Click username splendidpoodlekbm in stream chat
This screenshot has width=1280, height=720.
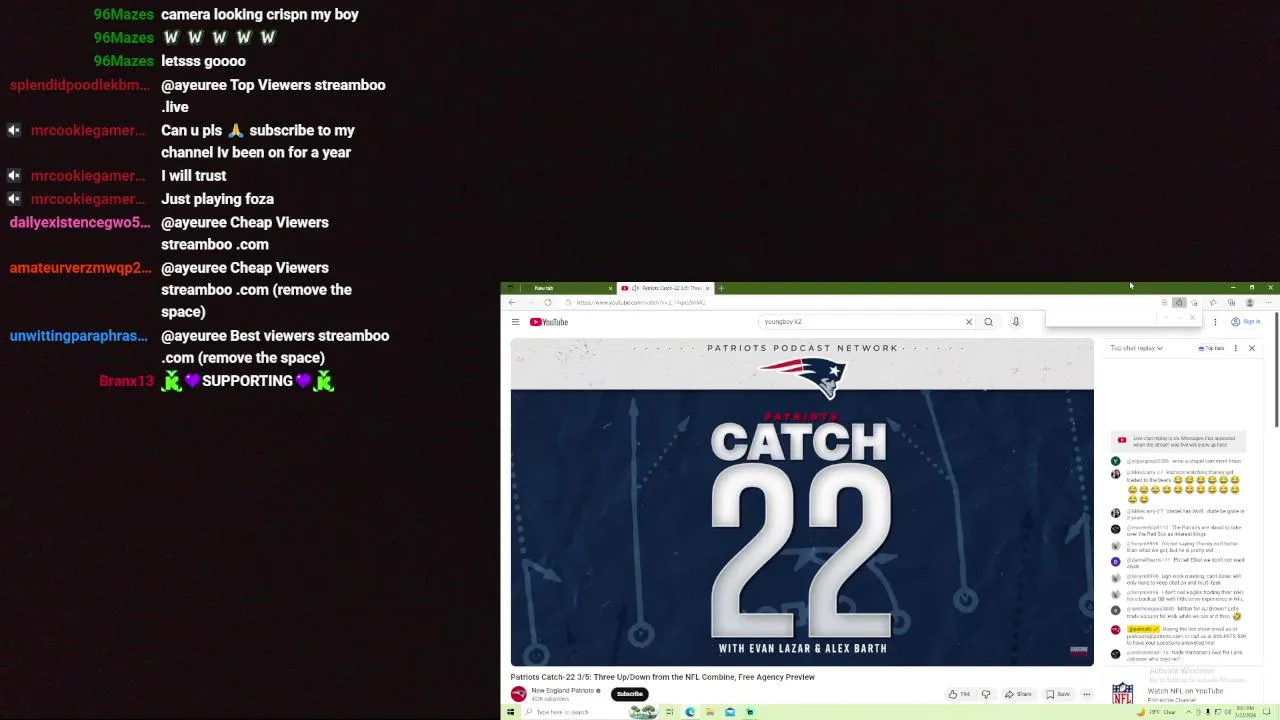tap(80, 85)
